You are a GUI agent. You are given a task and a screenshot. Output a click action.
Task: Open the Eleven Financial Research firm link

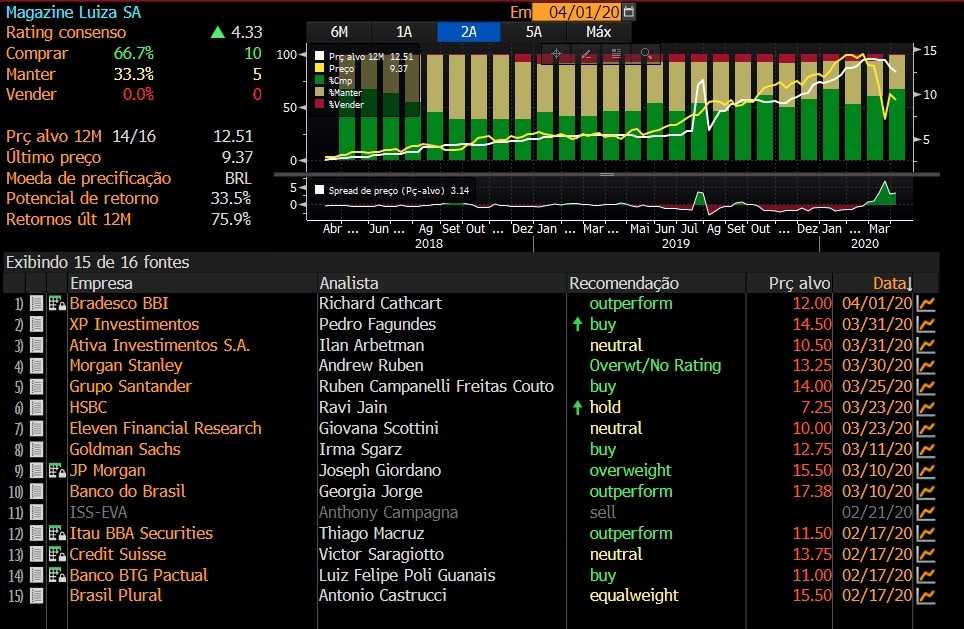165,428
